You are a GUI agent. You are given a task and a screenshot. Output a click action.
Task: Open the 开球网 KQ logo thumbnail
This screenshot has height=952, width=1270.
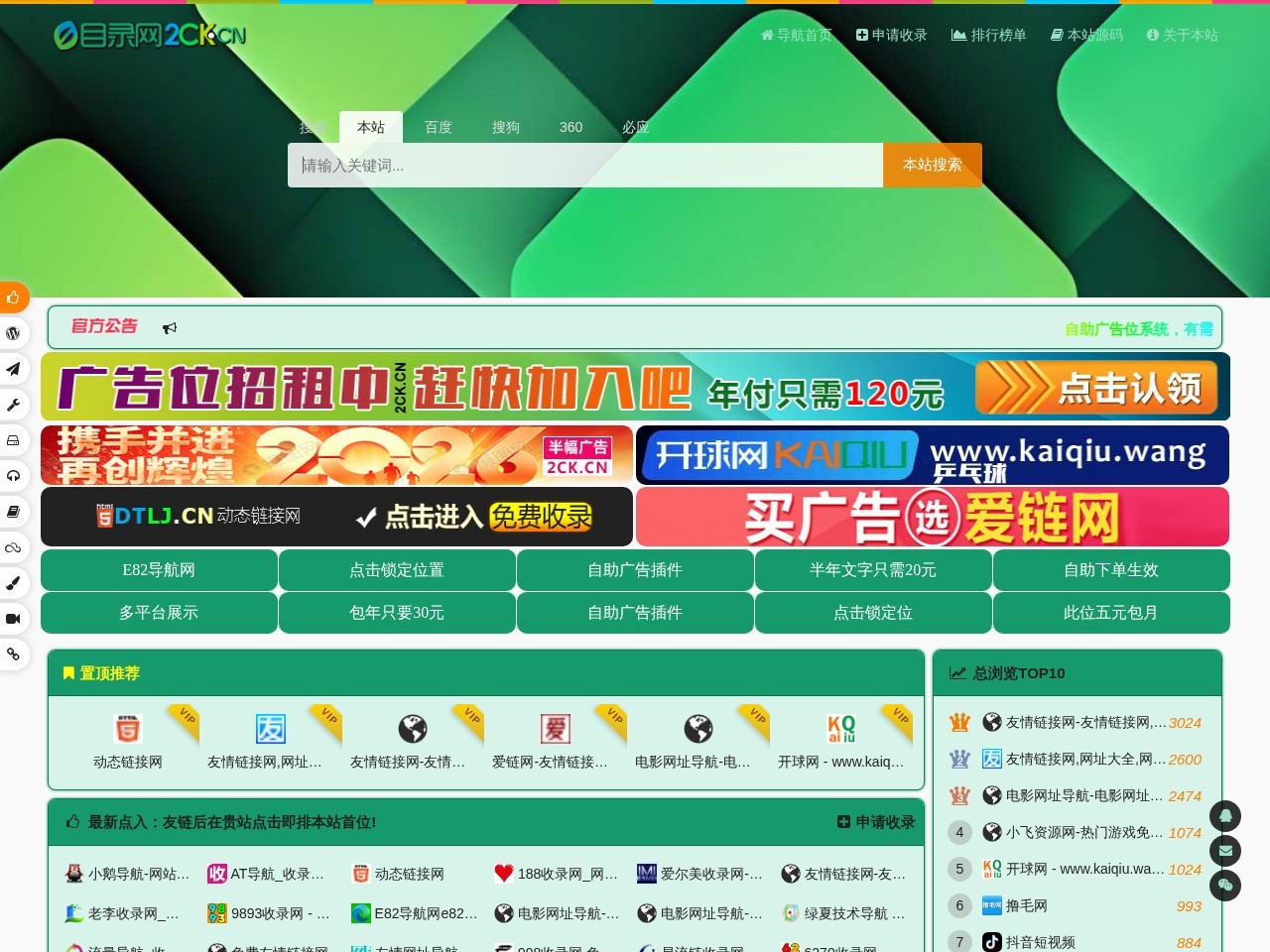tap(839, 729)
